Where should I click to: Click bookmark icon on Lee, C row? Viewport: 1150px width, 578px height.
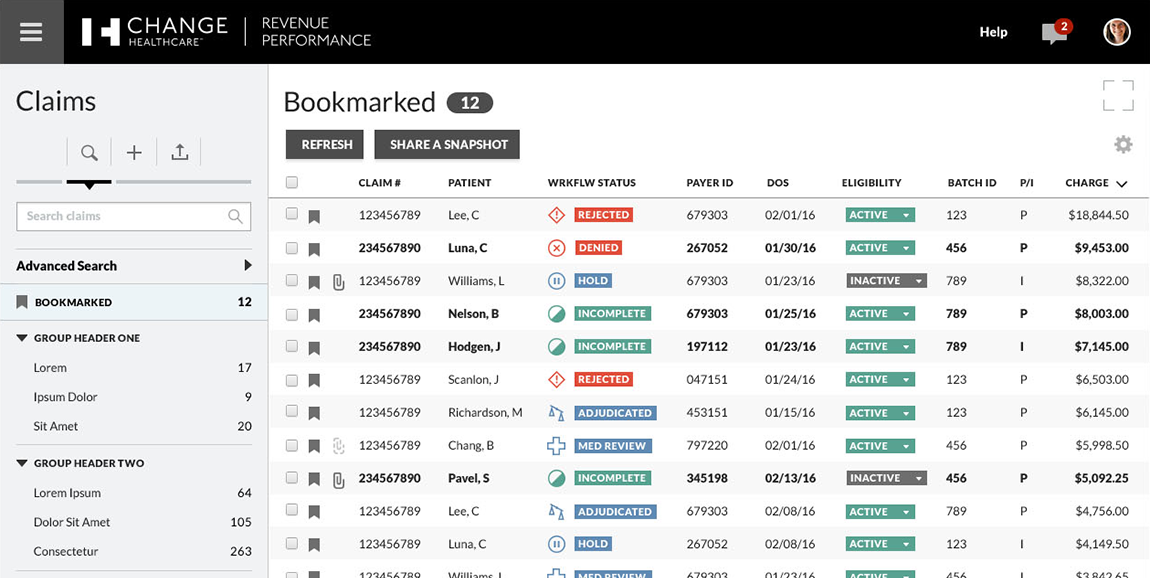pyautogui.click(x=314, y=216)
